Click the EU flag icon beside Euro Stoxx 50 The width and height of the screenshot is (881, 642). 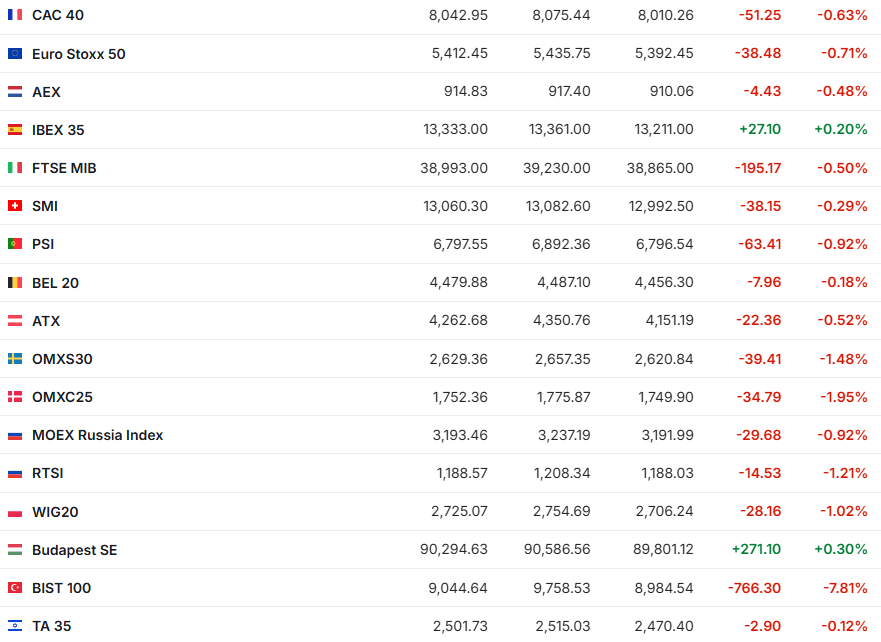click(15, 54)
